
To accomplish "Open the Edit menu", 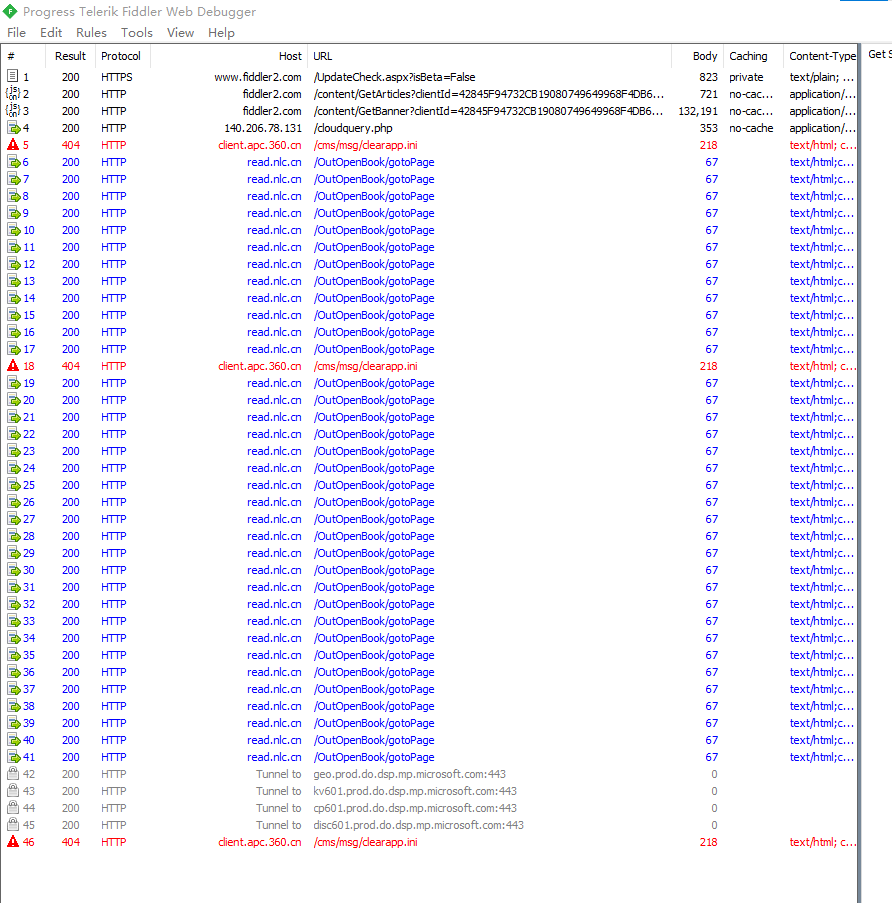I will coord(51,33).
